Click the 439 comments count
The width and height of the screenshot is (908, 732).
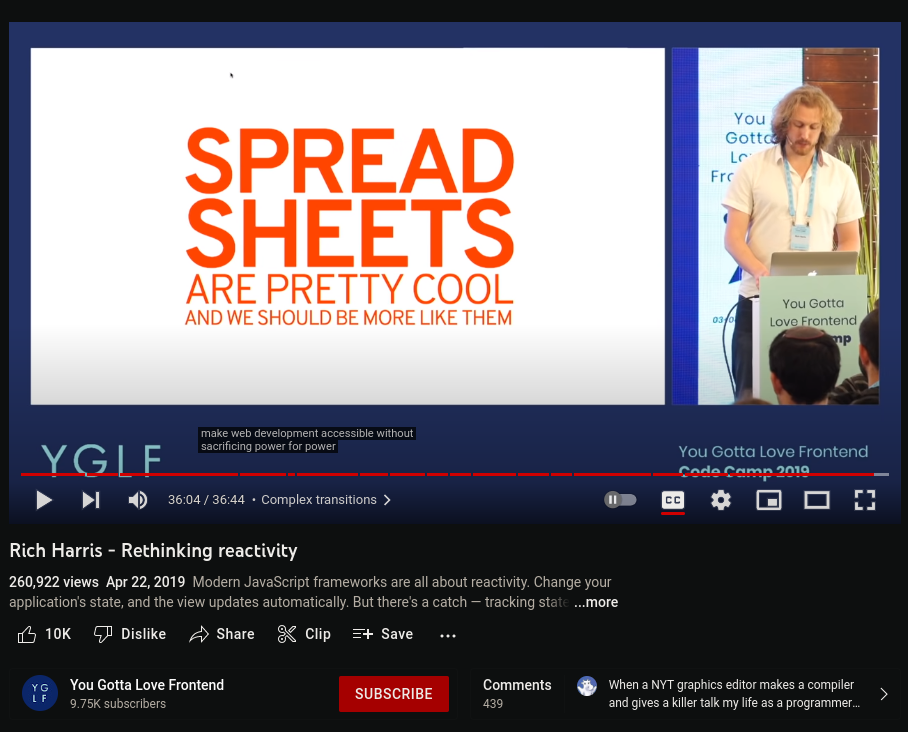(x=493, y=704)
